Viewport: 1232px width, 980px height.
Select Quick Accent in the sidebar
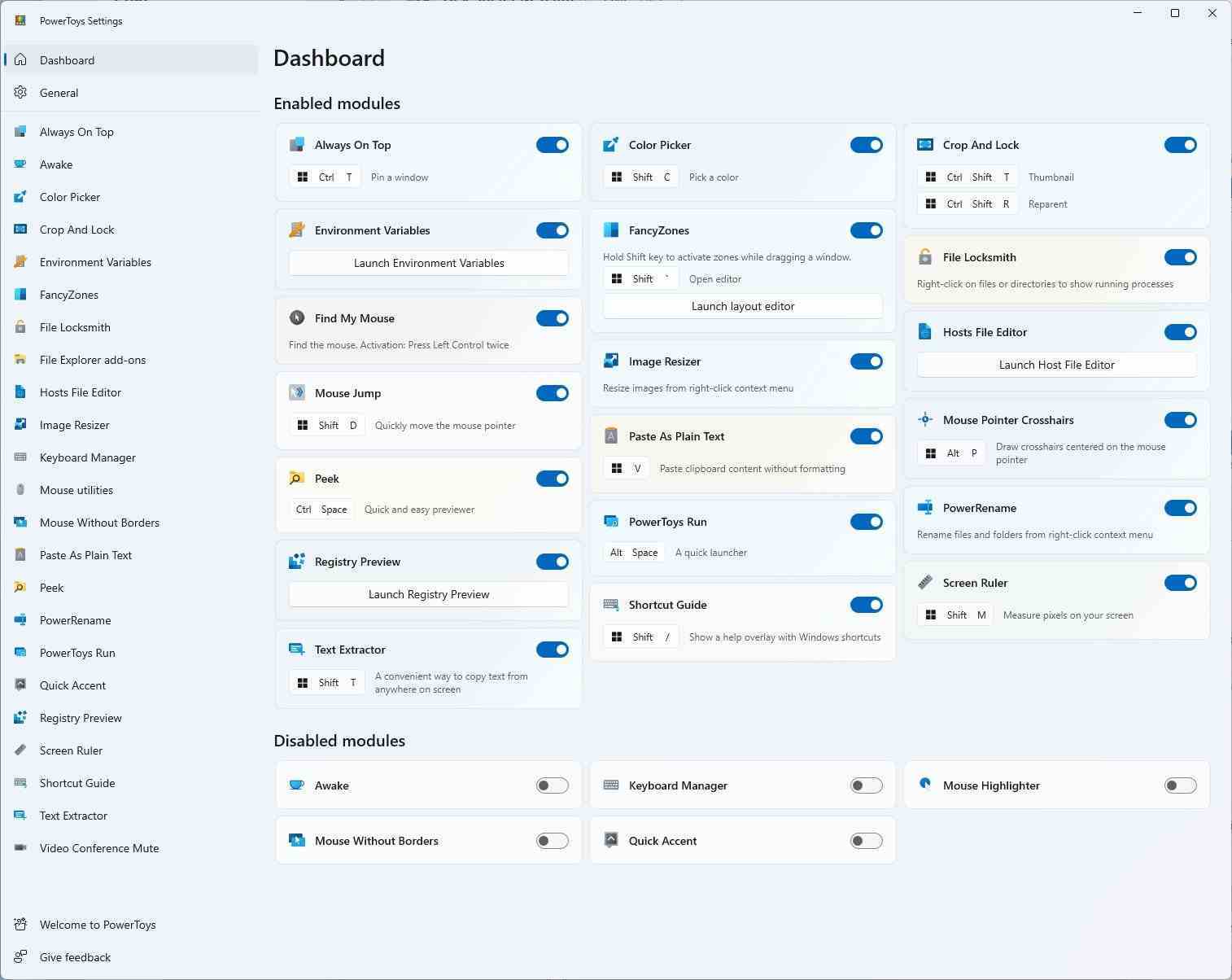(131, 685)
